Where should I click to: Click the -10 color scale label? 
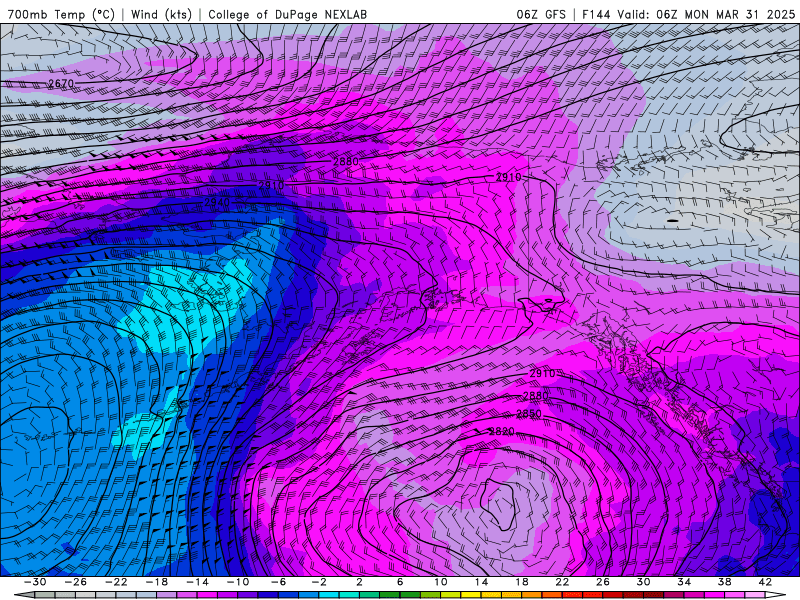[237, 582]
